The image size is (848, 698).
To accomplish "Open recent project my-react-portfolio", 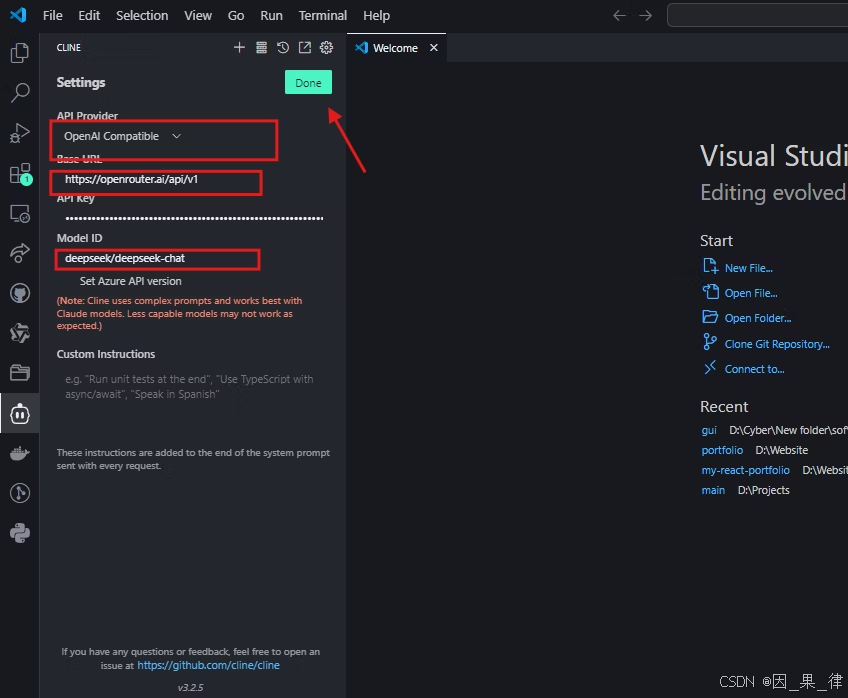I will (745, 470).
